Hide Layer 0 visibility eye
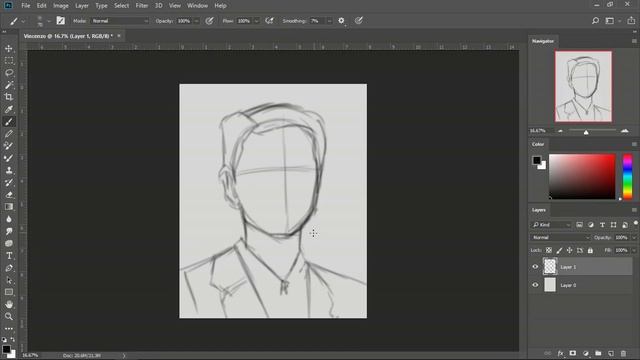This screenshot has height=360, width=640. coord(535,285)
